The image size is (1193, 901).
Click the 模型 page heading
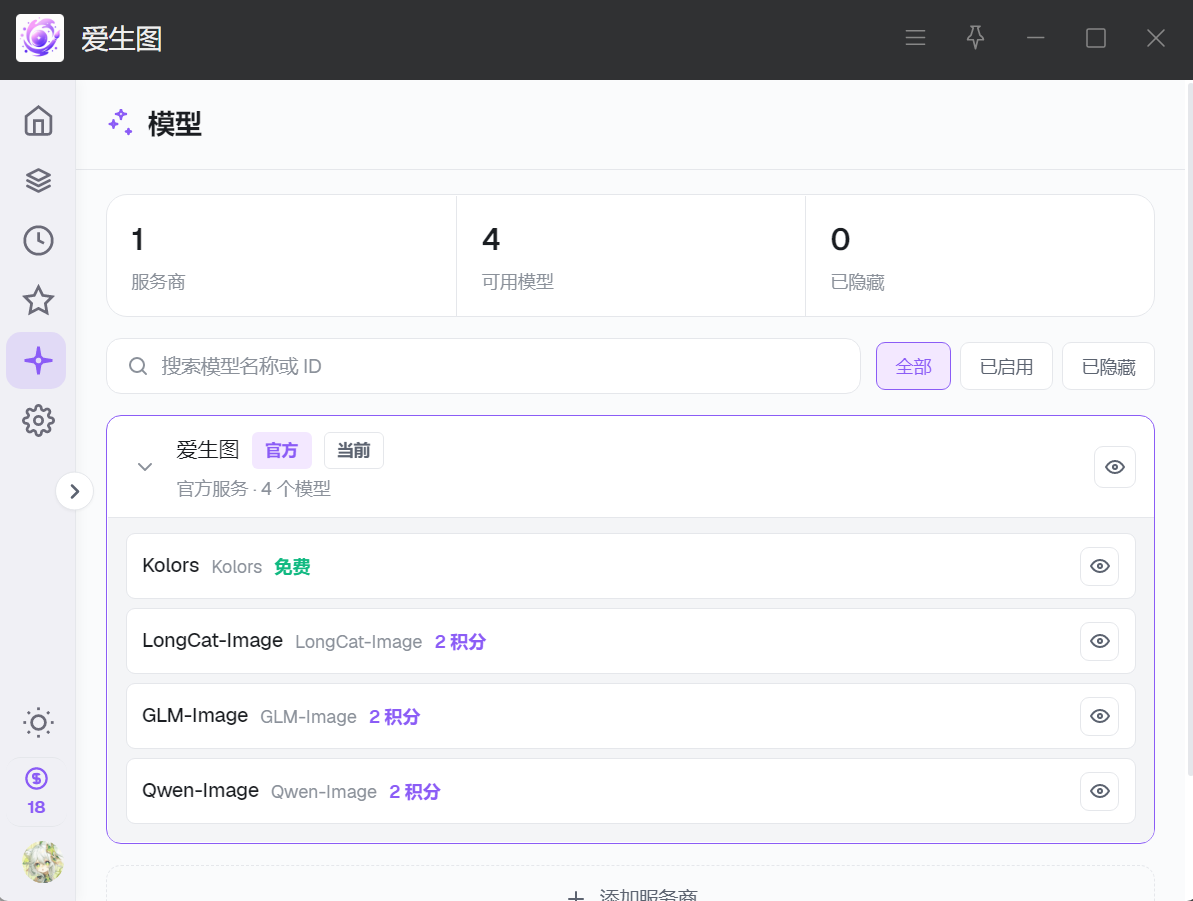(x=174, y=124)
